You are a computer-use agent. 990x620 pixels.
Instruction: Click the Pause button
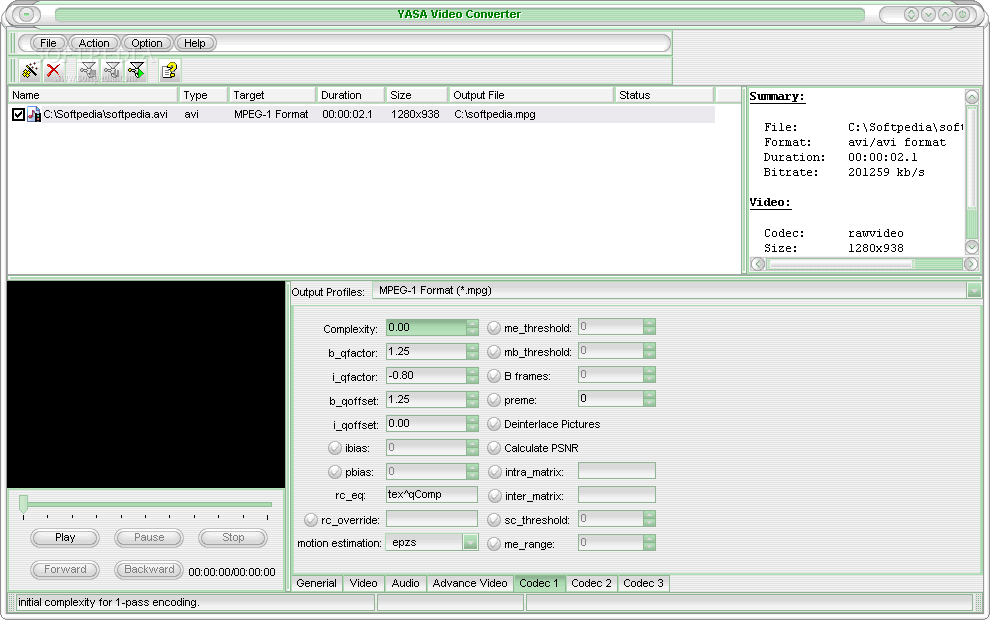tap(149, 538)
